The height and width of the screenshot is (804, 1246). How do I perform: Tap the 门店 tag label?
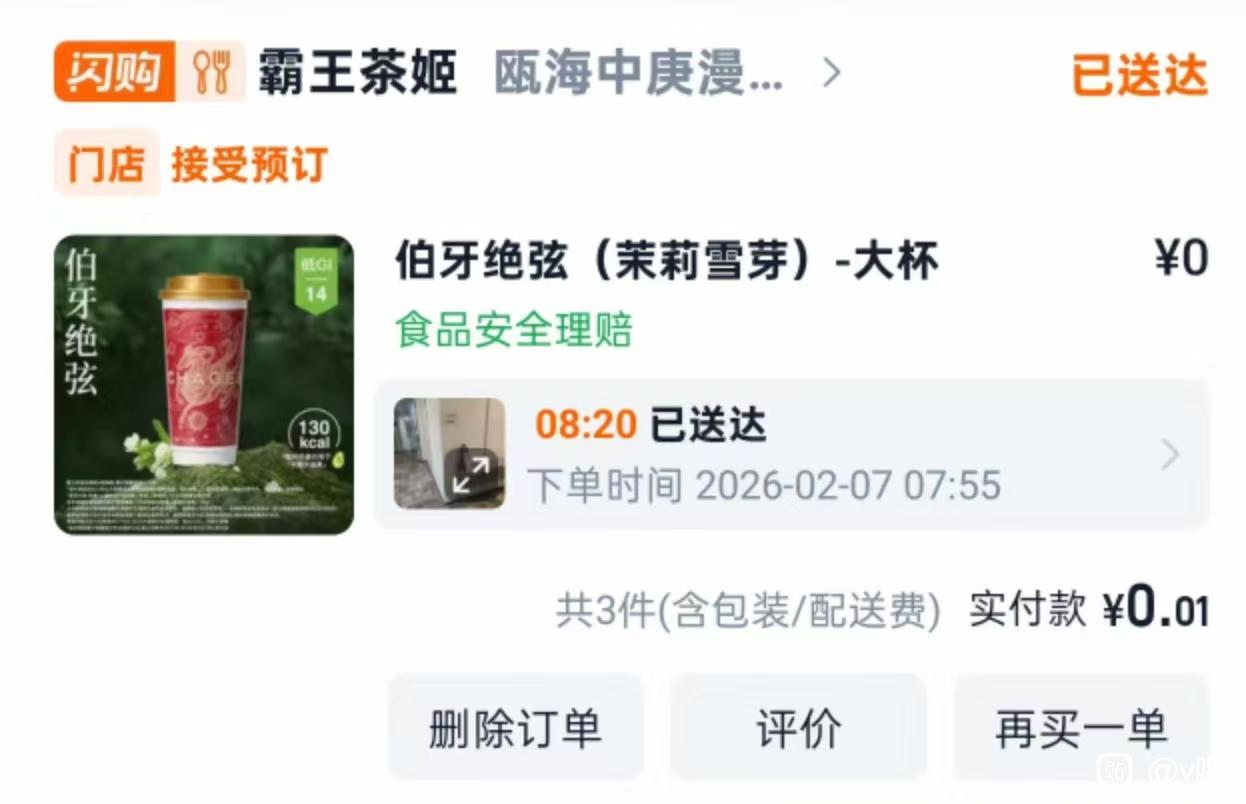tap(107, 163)
